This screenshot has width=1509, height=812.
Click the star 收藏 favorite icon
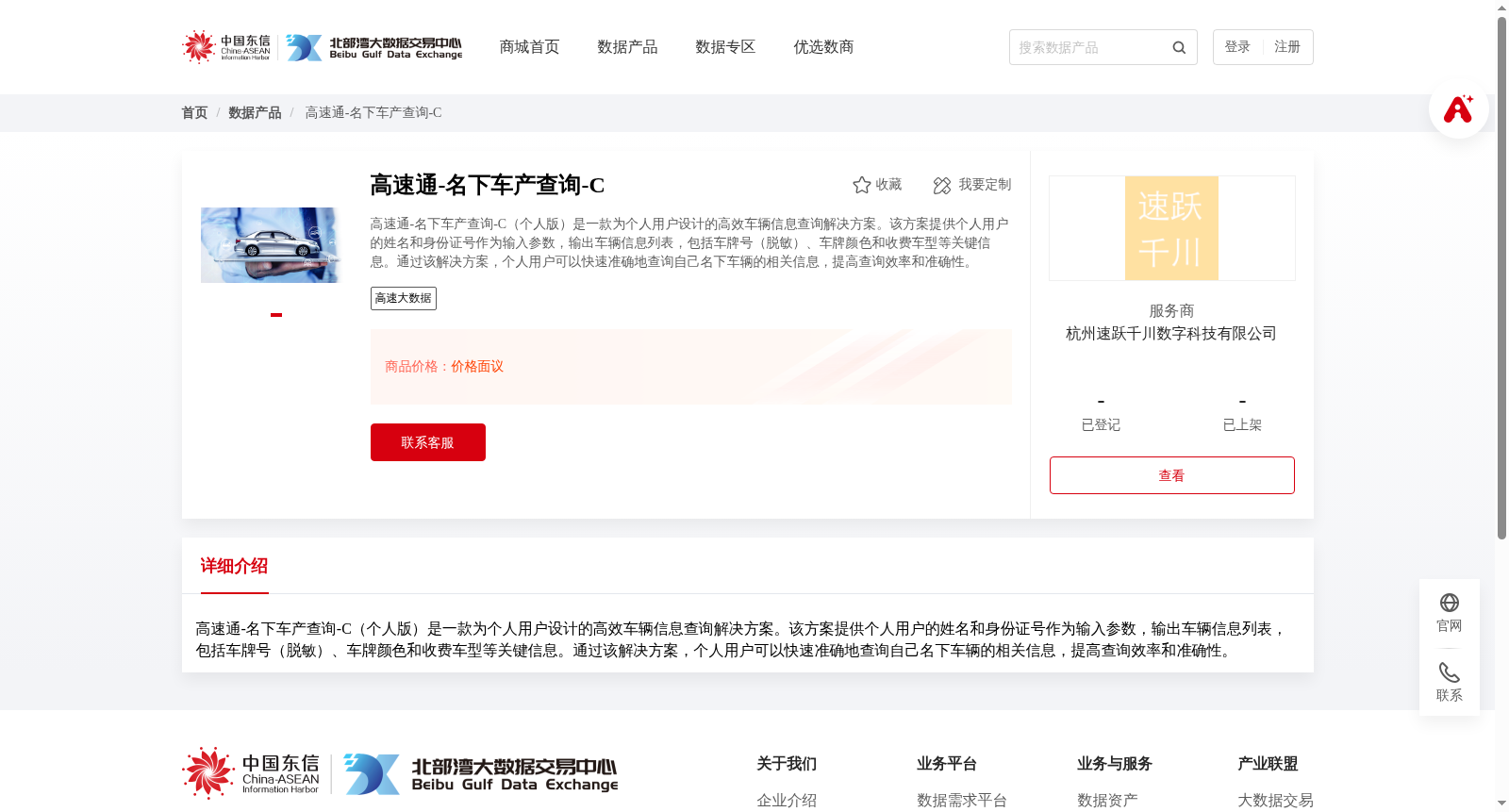[x=861, y=185]
